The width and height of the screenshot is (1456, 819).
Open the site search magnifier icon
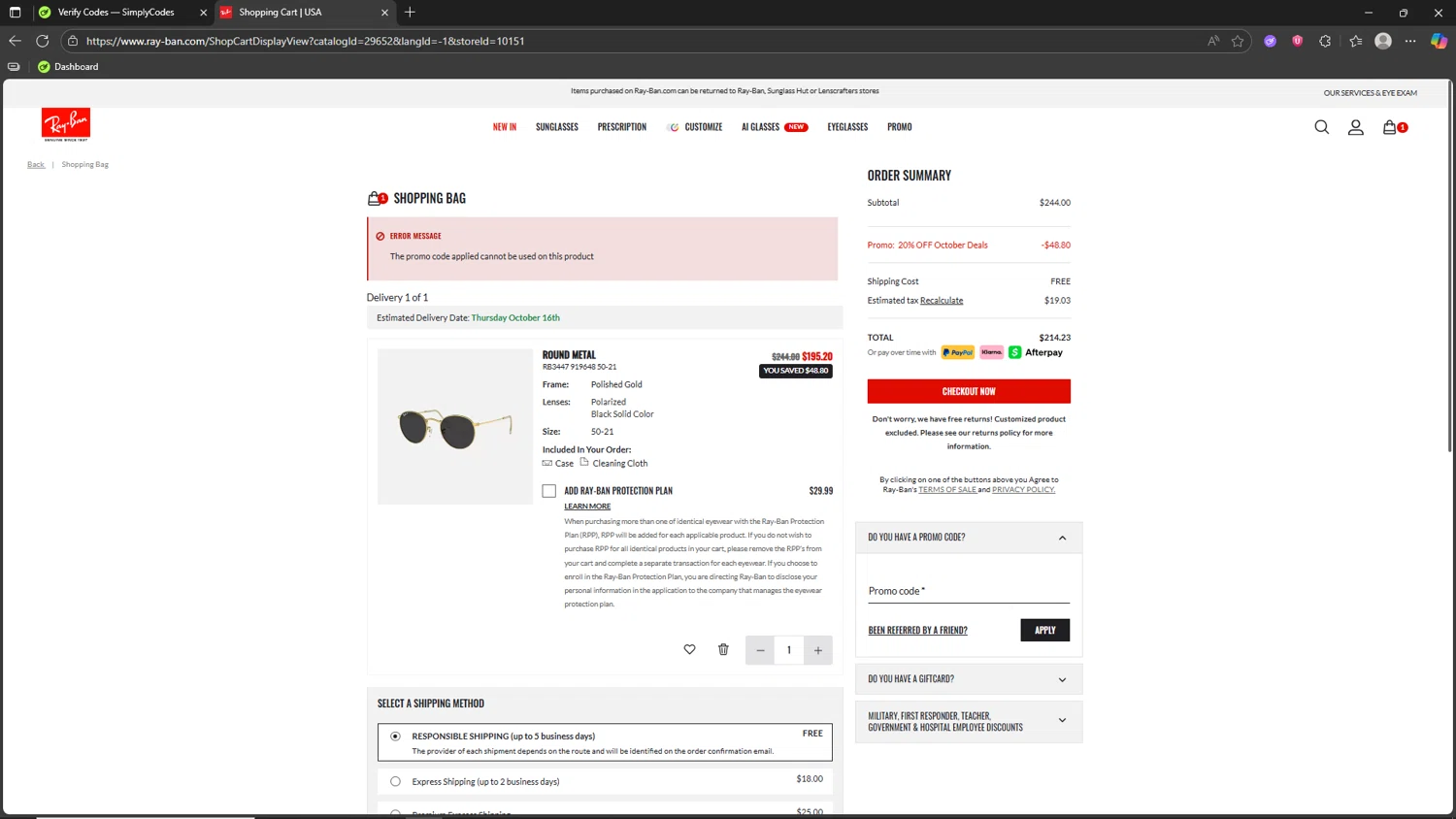pyautogui.click(x=1321, y=127)
